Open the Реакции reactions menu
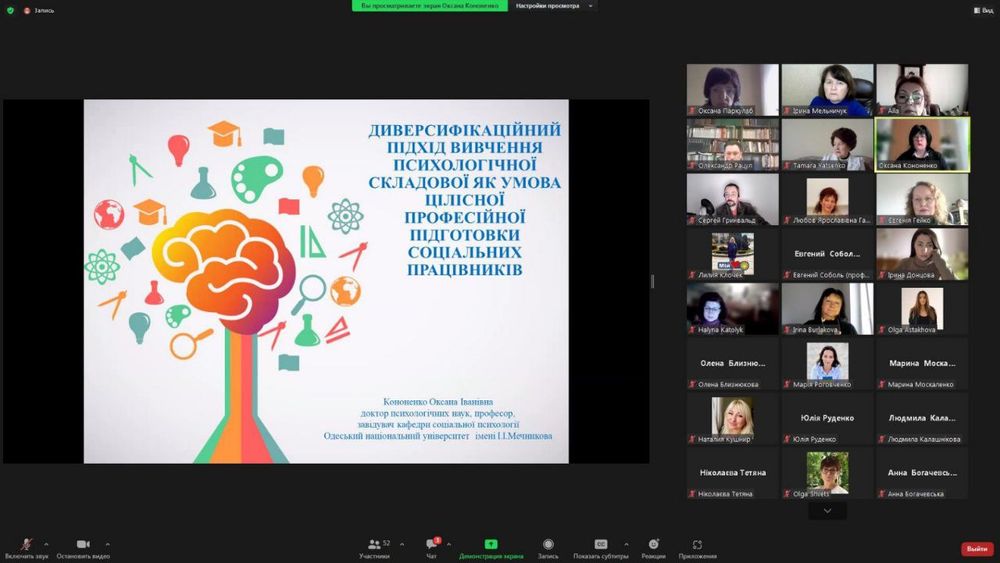1000x563 pixels. click(x=653, y=545)
